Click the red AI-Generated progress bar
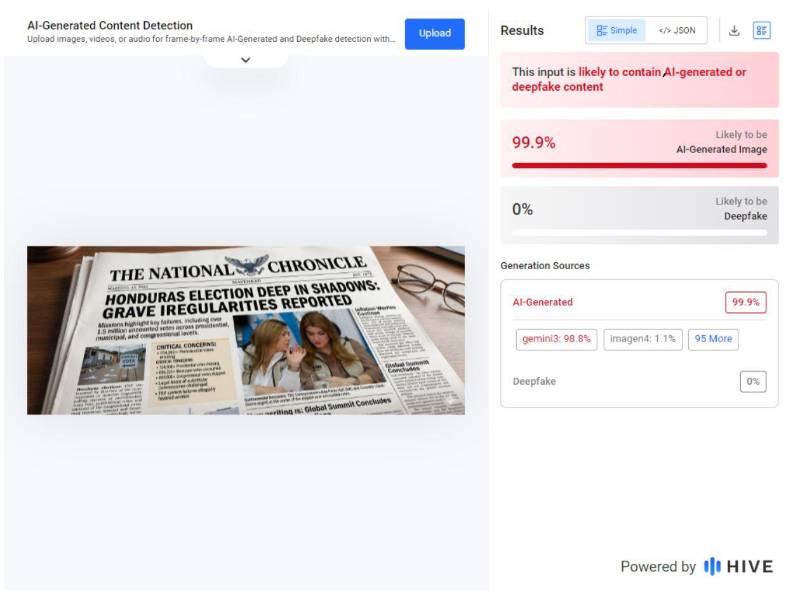 coord(639,165)
